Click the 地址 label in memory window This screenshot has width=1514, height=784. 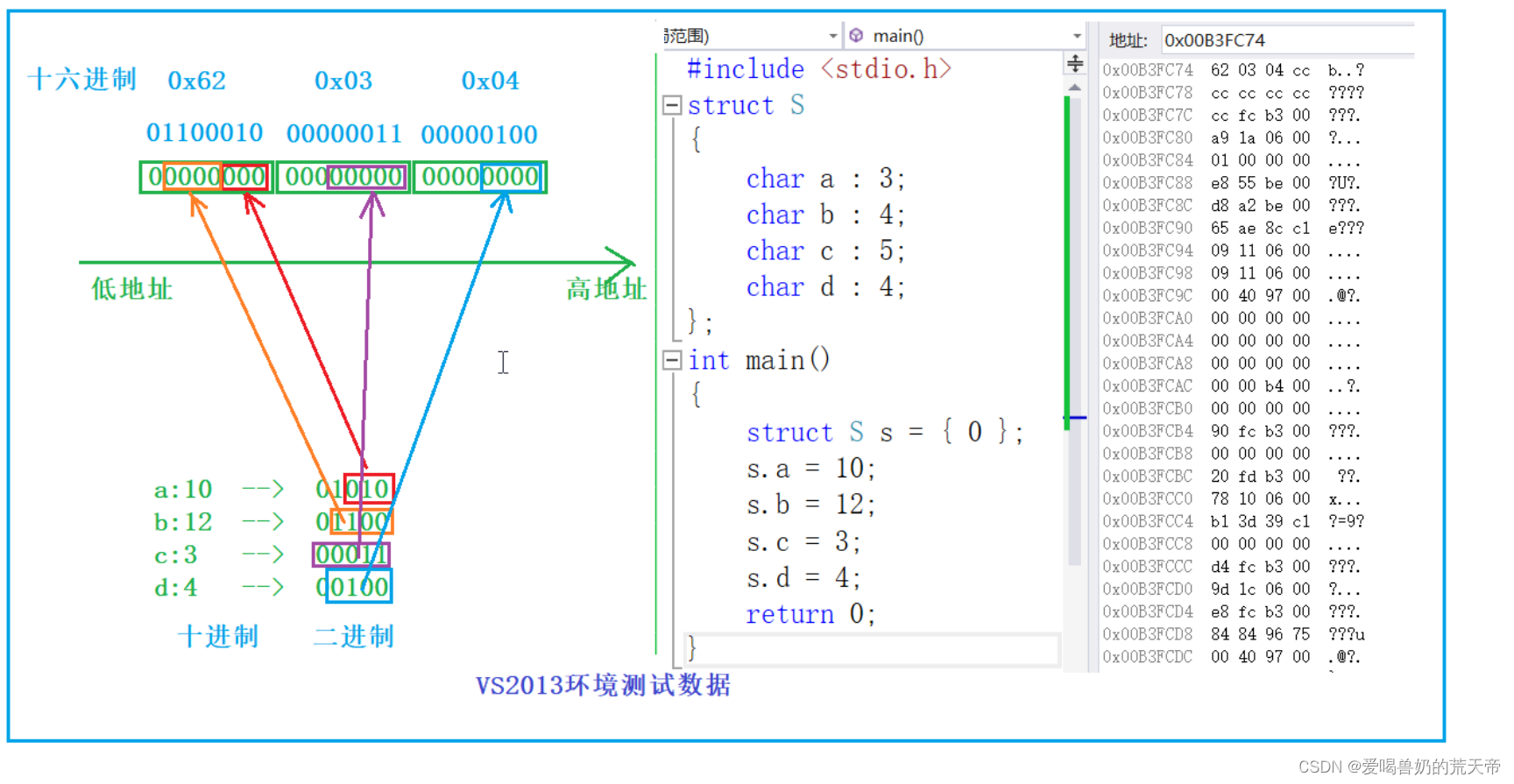(x=1128, y=40)
